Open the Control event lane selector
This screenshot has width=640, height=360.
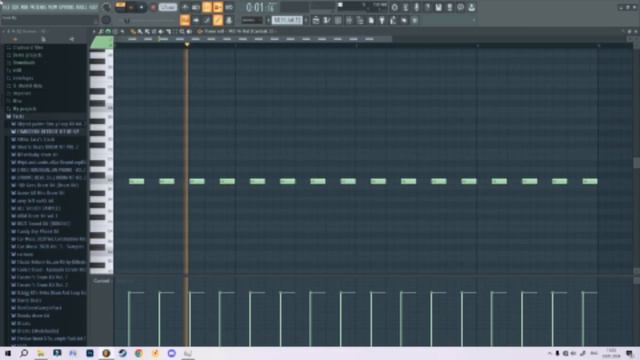pos(101,281)
